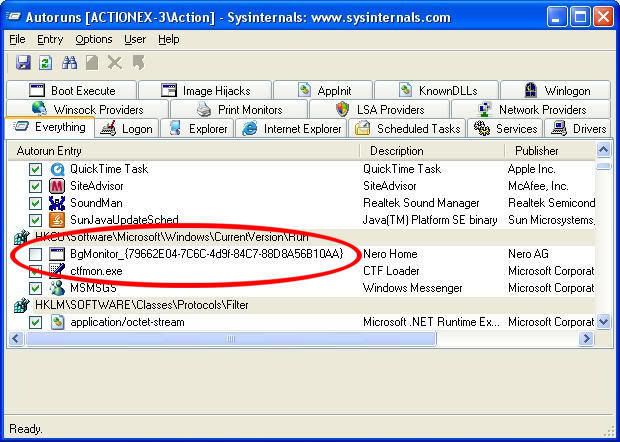This screenshot has width=620, height=442.
Task: Switch to the Winsock Providers tab
Action: click(x=87, y=109)
